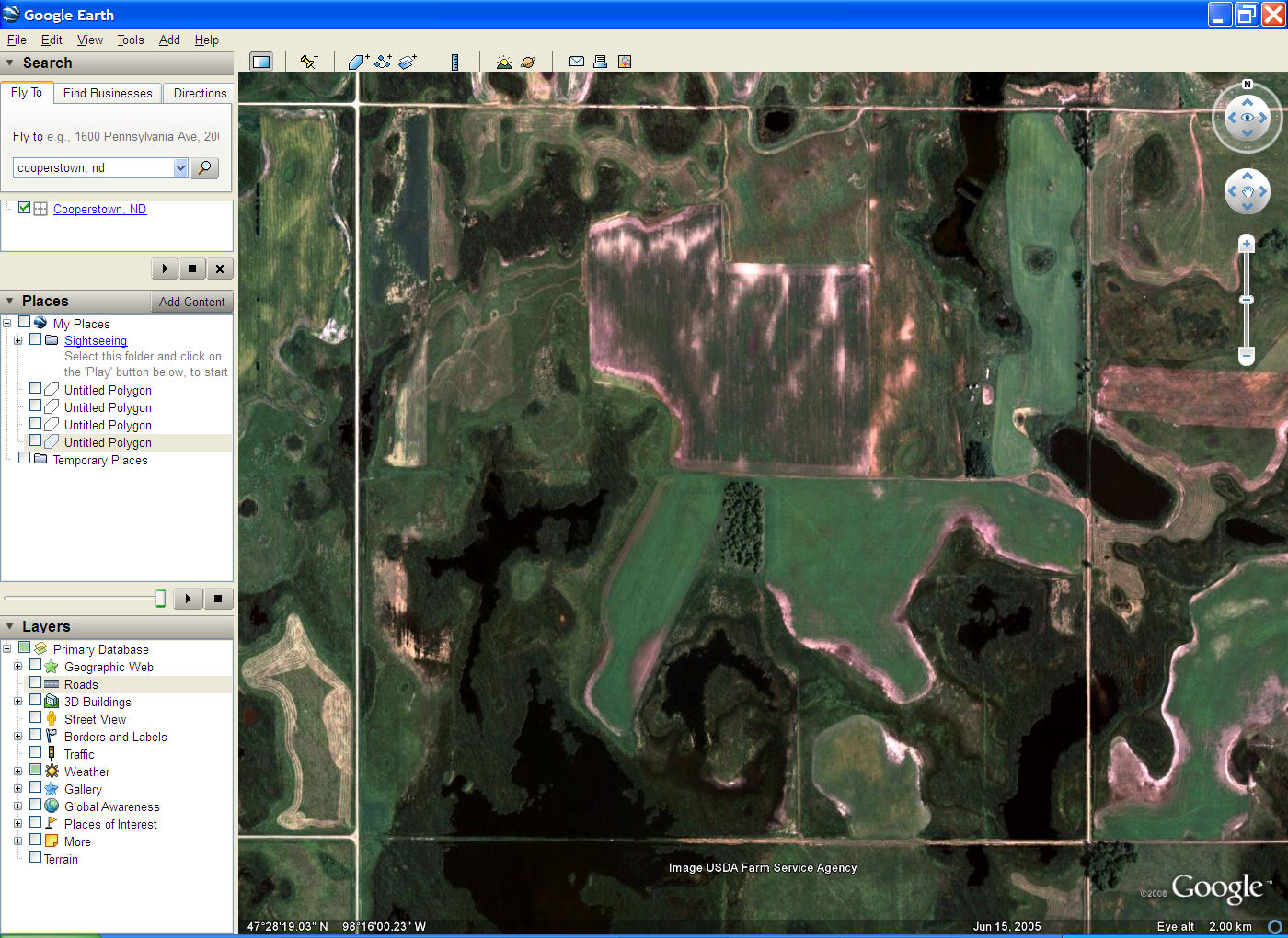This screenshot has width=1288, height=938.
Task: Open the Edit menu
Action: pyautogui.click(x=52, y=40)
